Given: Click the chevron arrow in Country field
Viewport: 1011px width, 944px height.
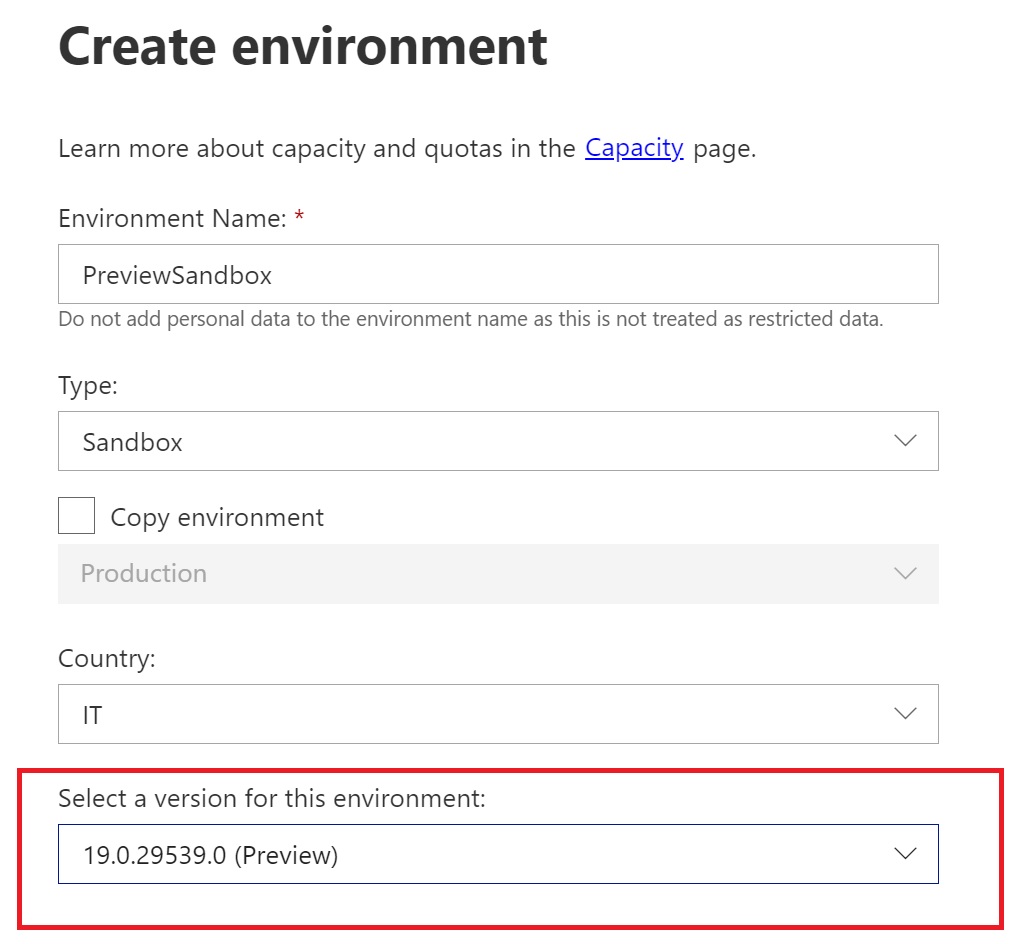Looking at the screenshot, I should tap(905, 715).
